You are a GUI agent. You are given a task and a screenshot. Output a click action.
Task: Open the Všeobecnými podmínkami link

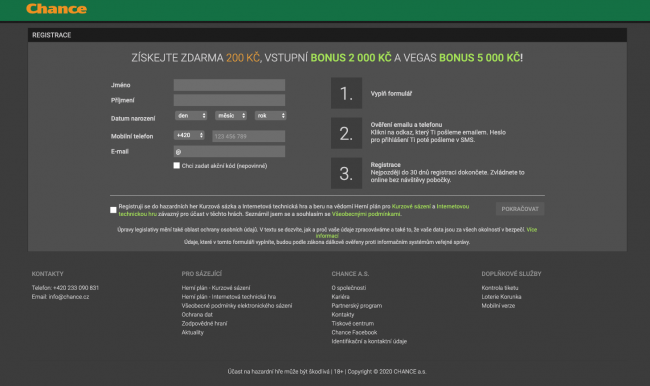point(366,214)
